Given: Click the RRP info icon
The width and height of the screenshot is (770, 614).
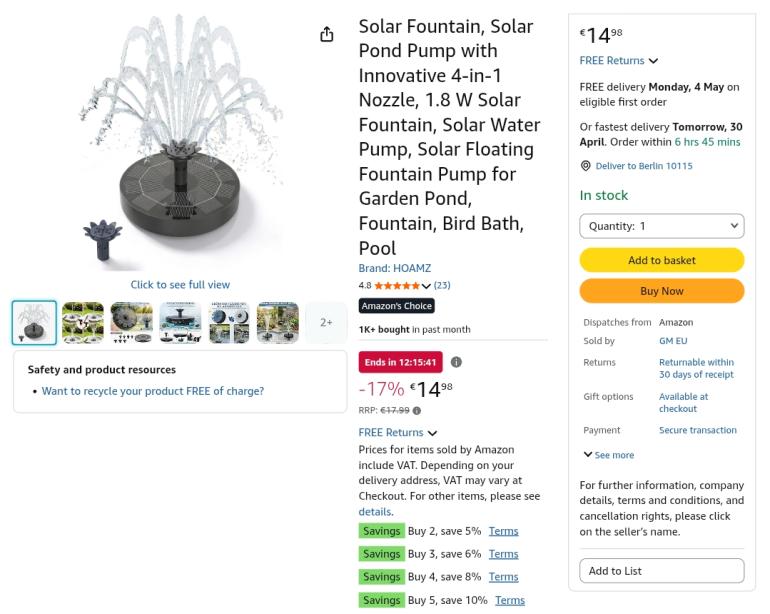Looking at the screenshot, I should (x=417, y=410).
